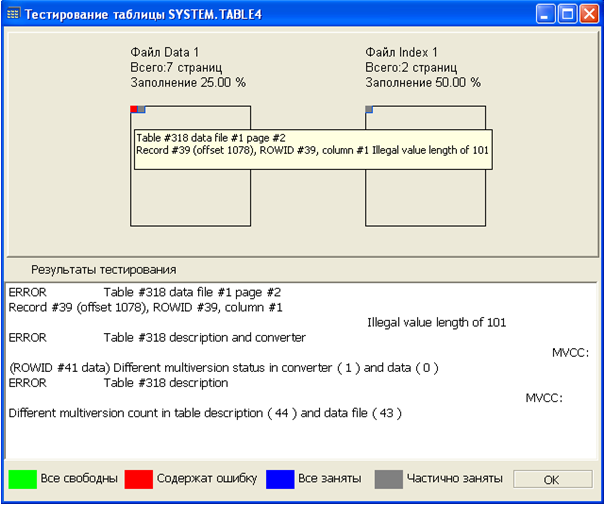
Task: Click the 'Файл Index 1' label
Action: [402, 52]
